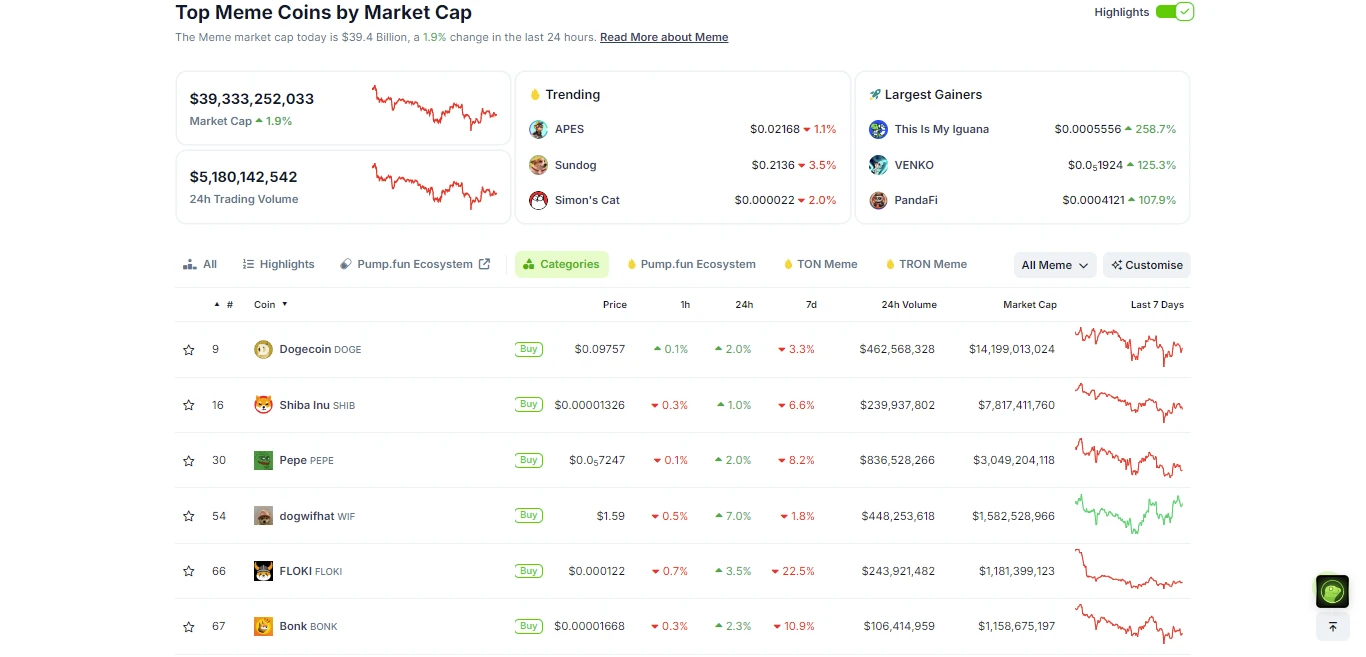Sort by 24h change column
Image resolution: width=1366 pixels, height=657 pixels.
pyautogui.click(x=744, y=304)
